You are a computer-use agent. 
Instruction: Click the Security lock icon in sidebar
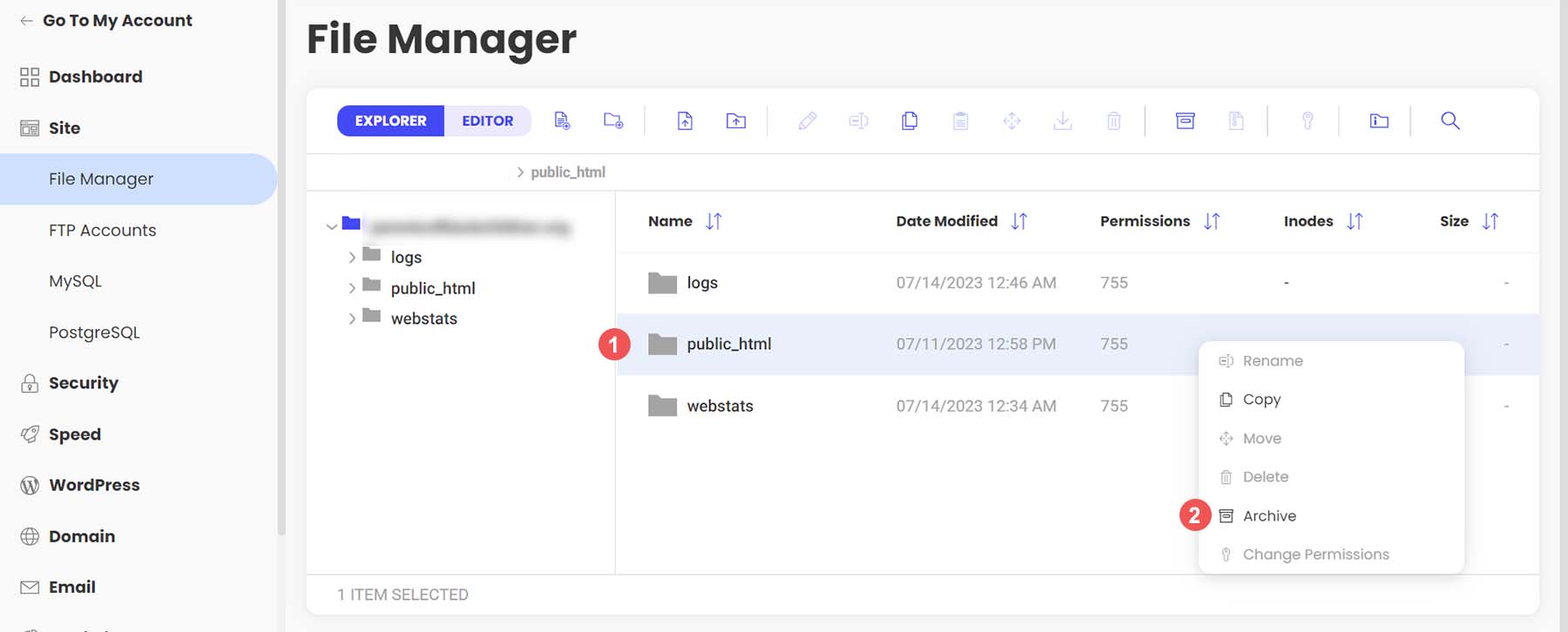pos(30,383)
